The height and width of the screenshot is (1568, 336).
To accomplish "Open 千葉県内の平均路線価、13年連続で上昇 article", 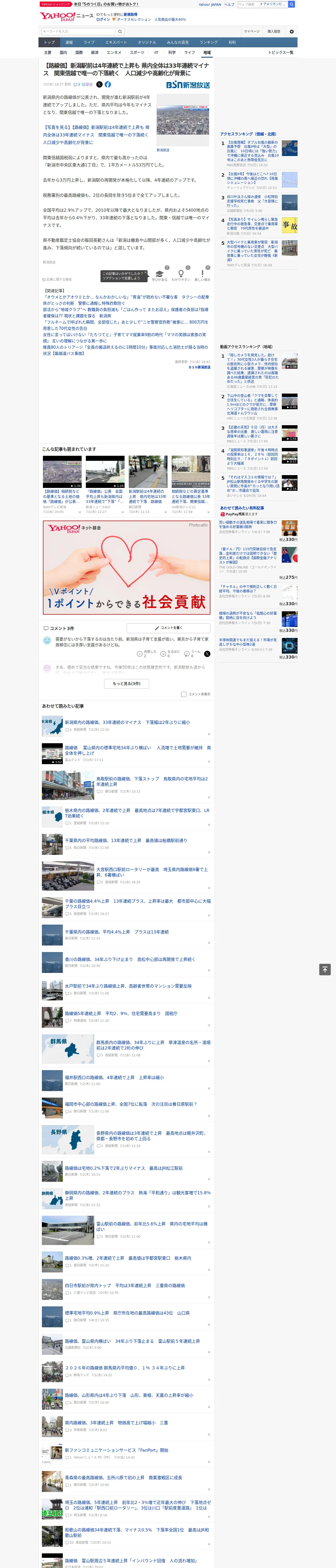I will pos(126,841).
